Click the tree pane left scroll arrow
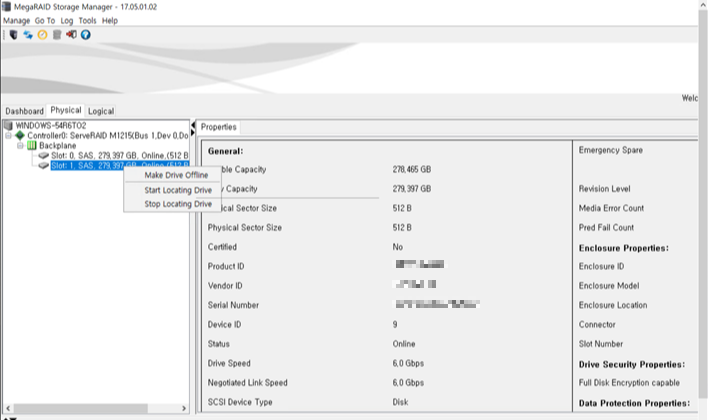The width and height of the screenshot is (708, 420). point(8,408)
